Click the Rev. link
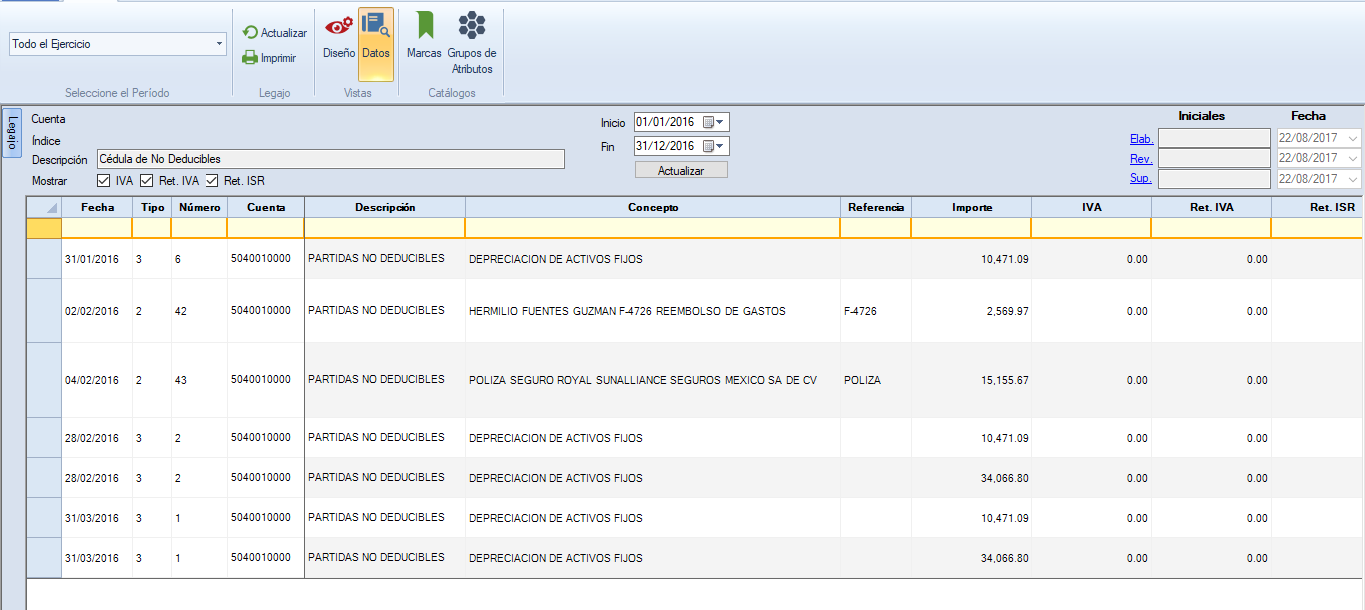The height and width of the screenshot is (610, 1365). tap(1141, 159)
